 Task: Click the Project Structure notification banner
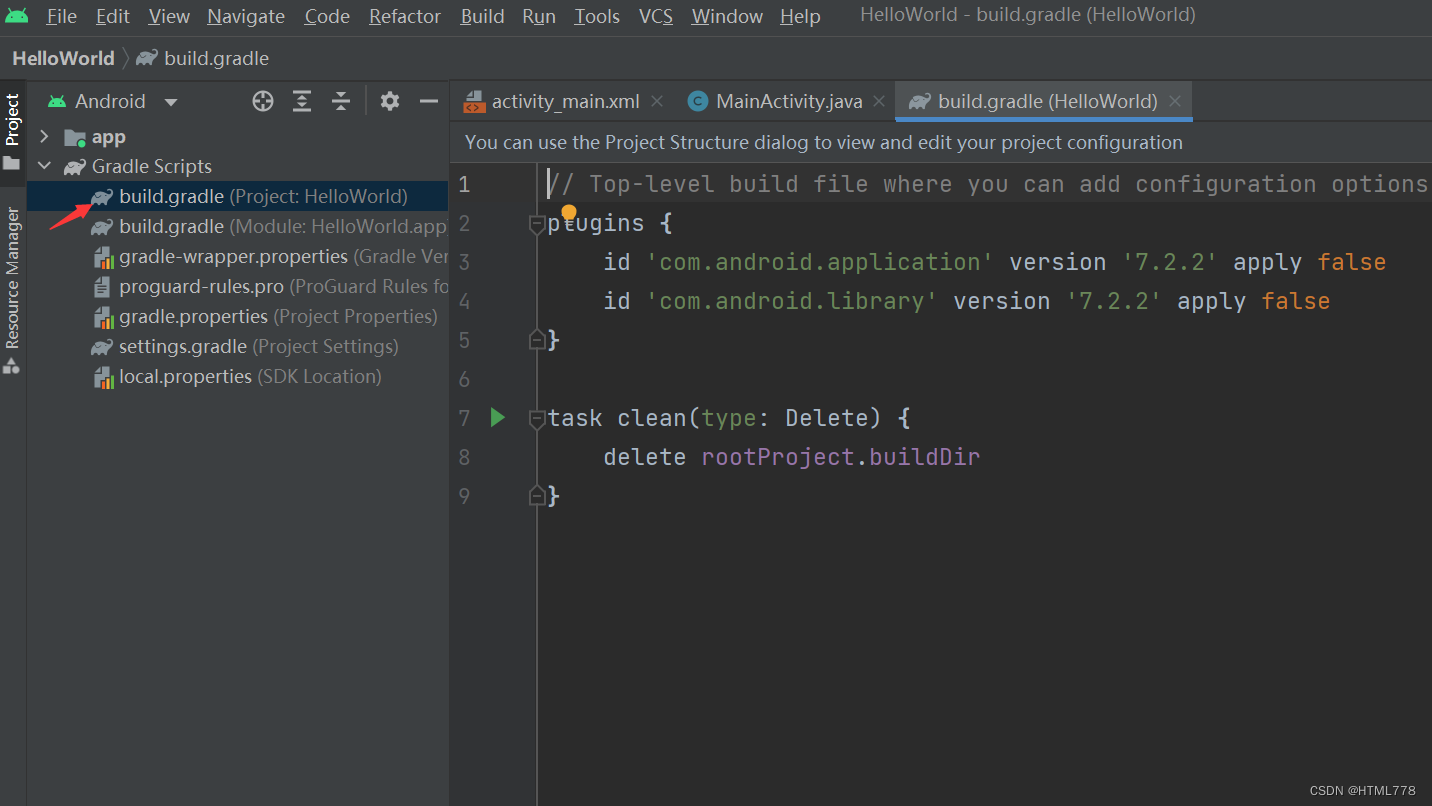click(x=941, y=142)
